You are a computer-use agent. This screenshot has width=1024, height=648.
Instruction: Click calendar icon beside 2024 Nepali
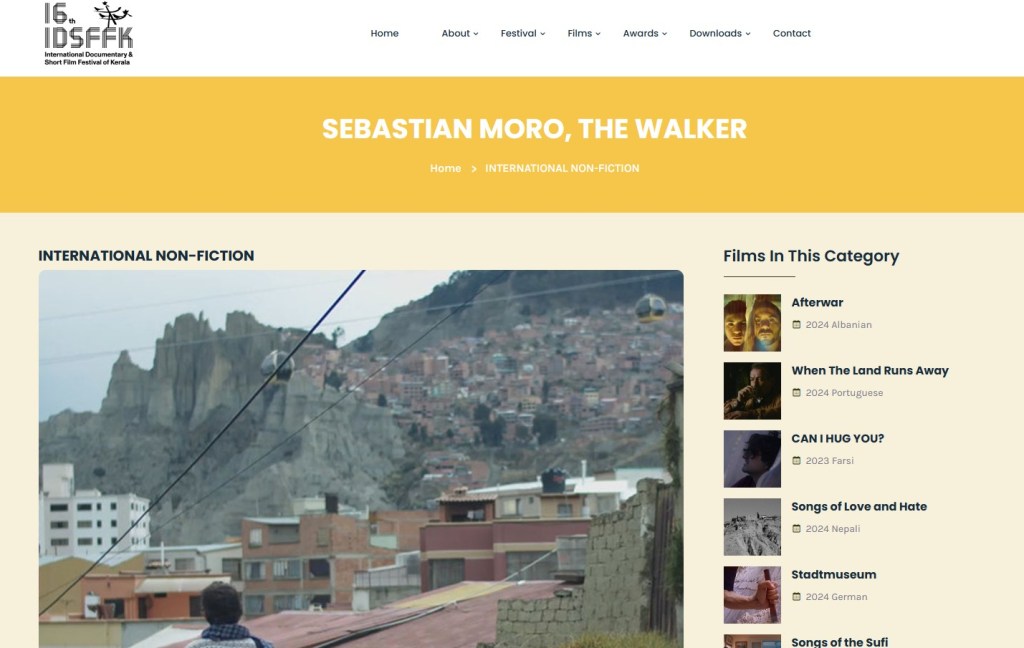point(796,528)
